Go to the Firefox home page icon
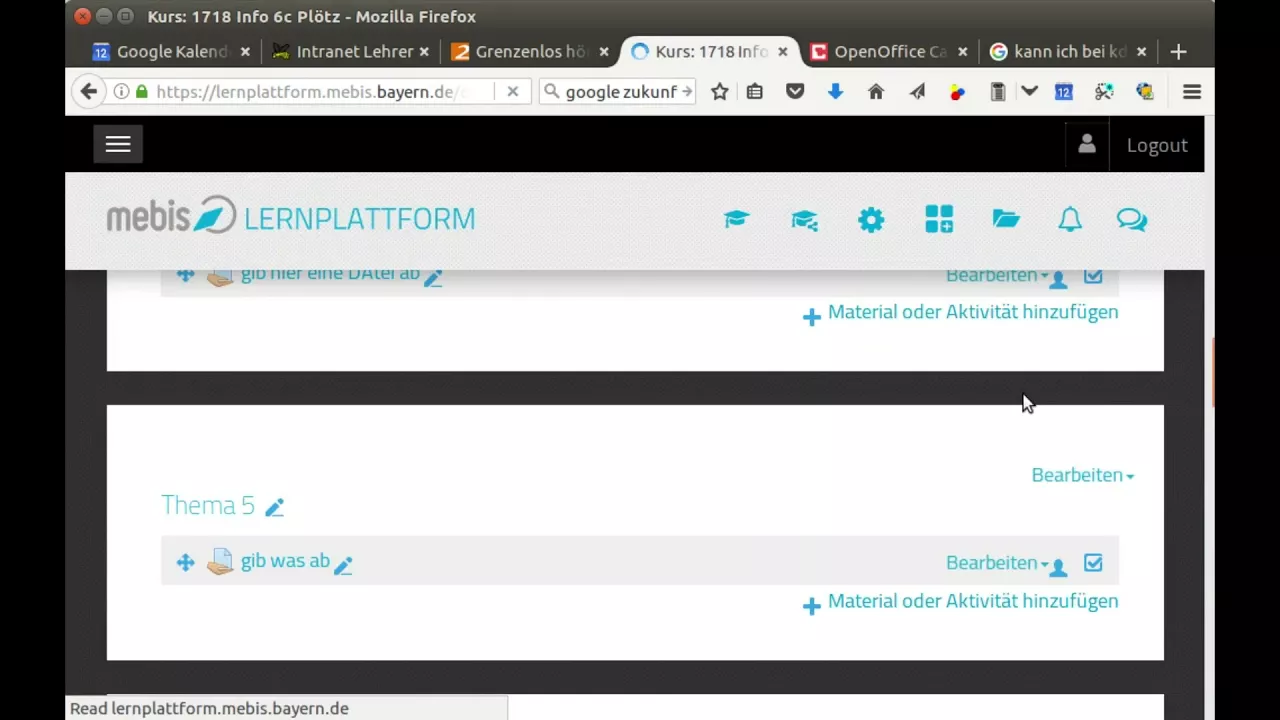Screen dimensions: 1280x720 pyautogui.click(x=876, y=91)
